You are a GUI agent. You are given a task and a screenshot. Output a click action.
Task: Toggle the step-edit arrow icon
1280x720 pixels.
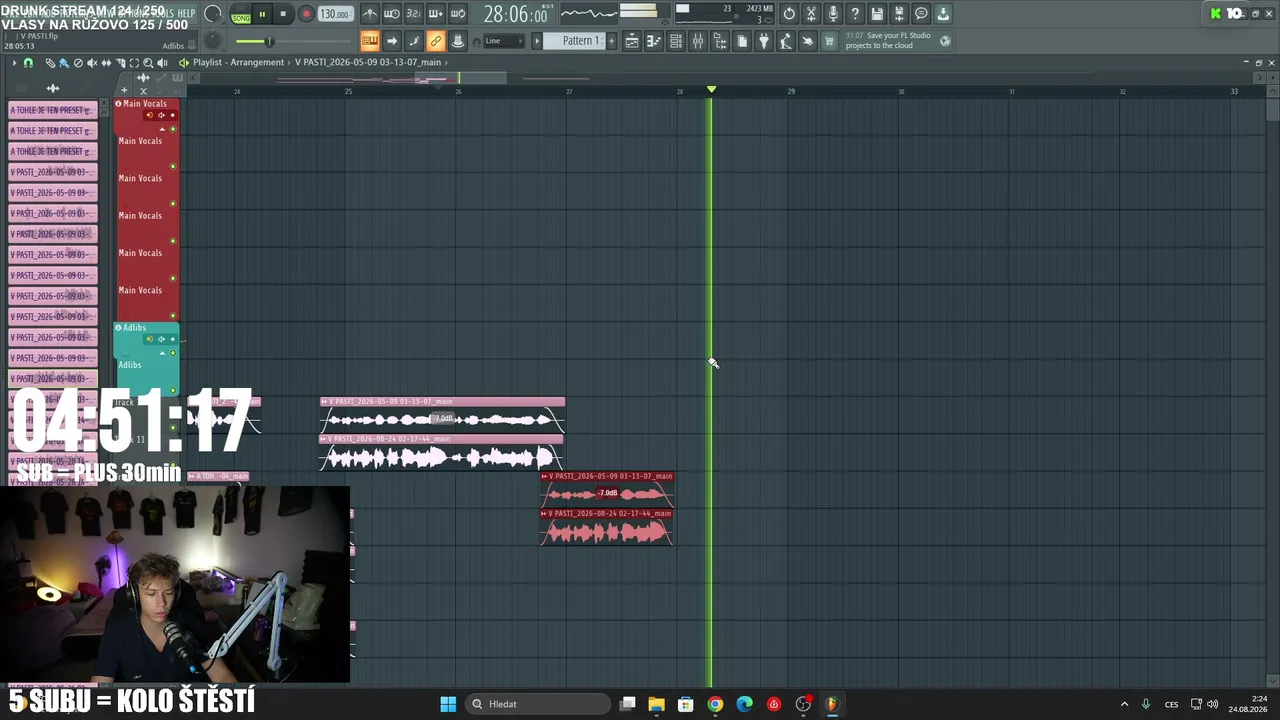click(392, 41)
